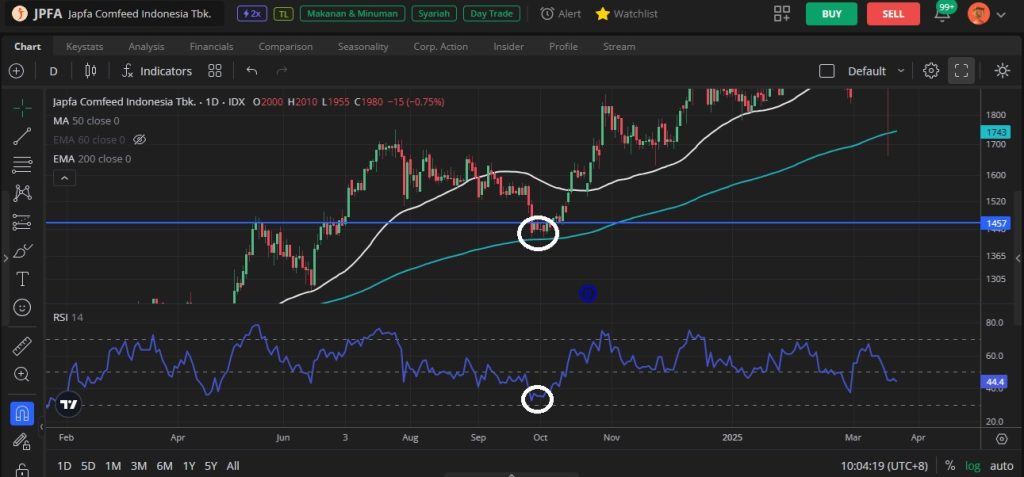Activate the zoom in tool
The image size is (1024, 477).
pos(22,374)
